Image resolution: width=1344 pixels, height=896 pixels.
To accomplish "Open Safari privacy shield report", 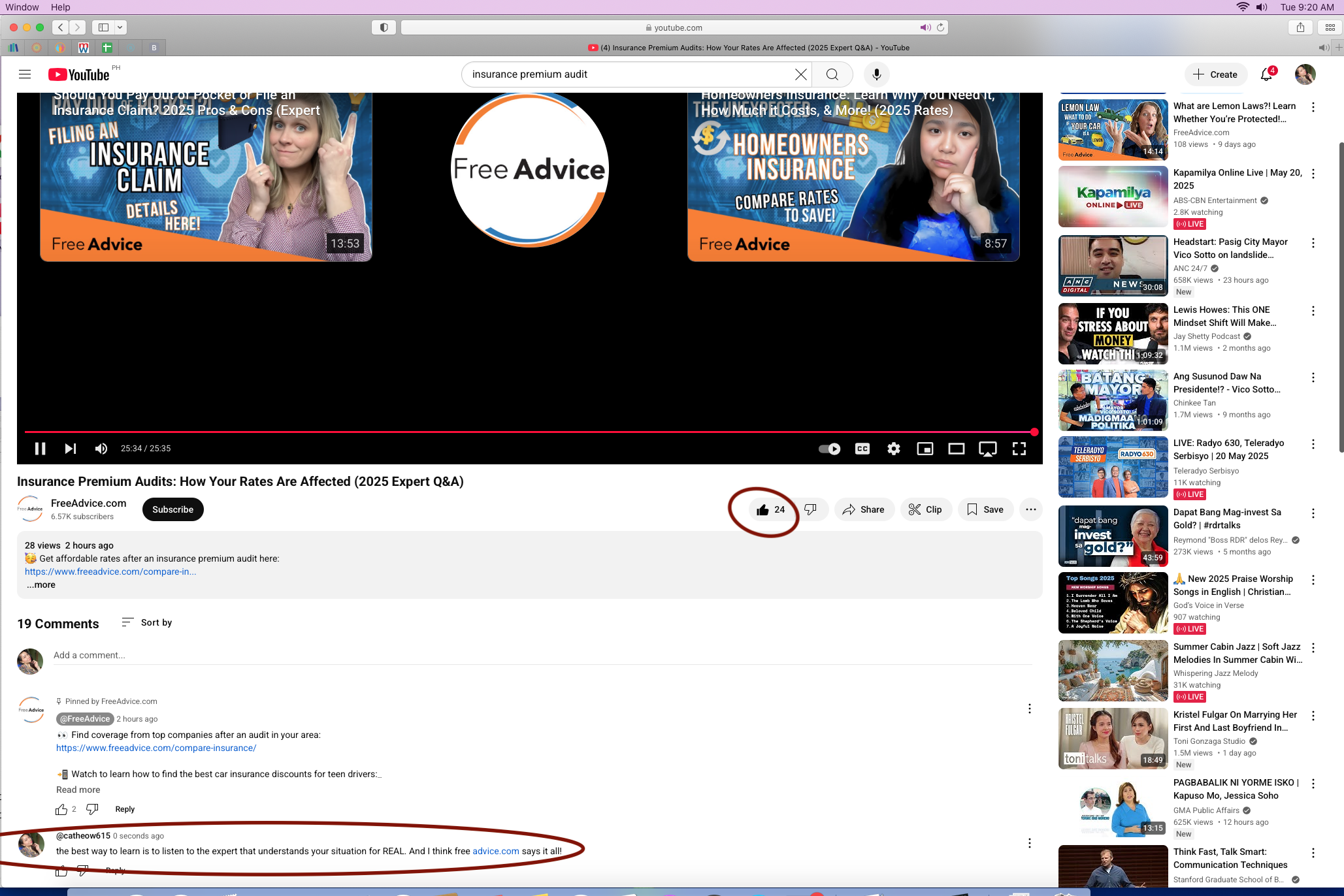I will (384, 27).
